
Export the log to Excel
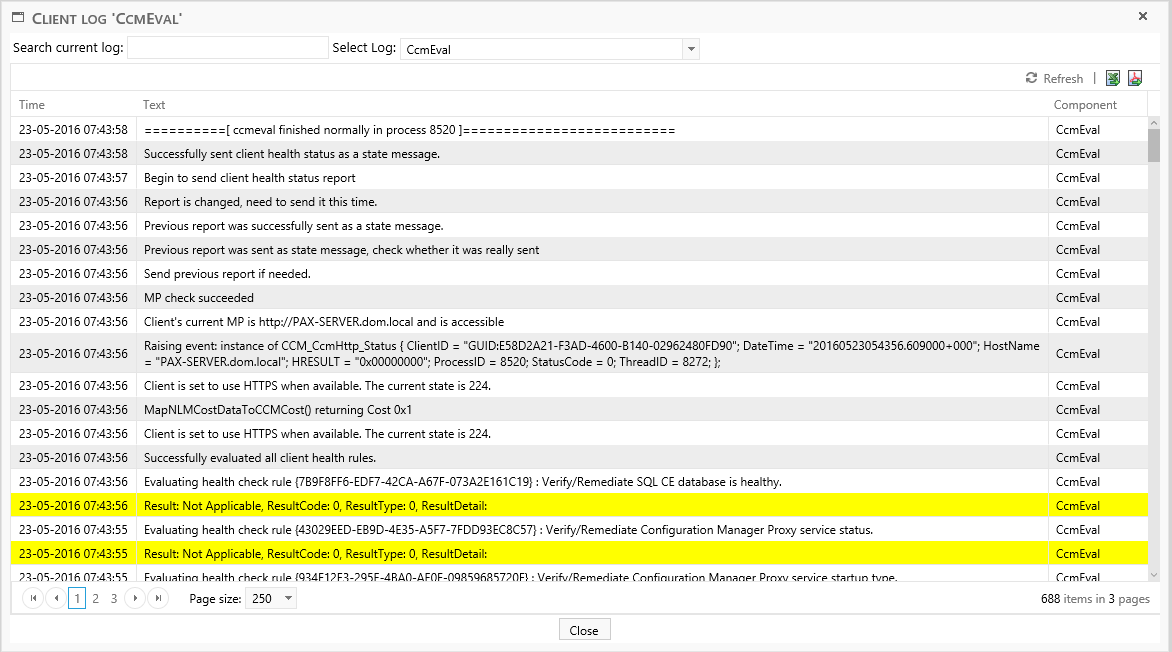coord(1113,79)
